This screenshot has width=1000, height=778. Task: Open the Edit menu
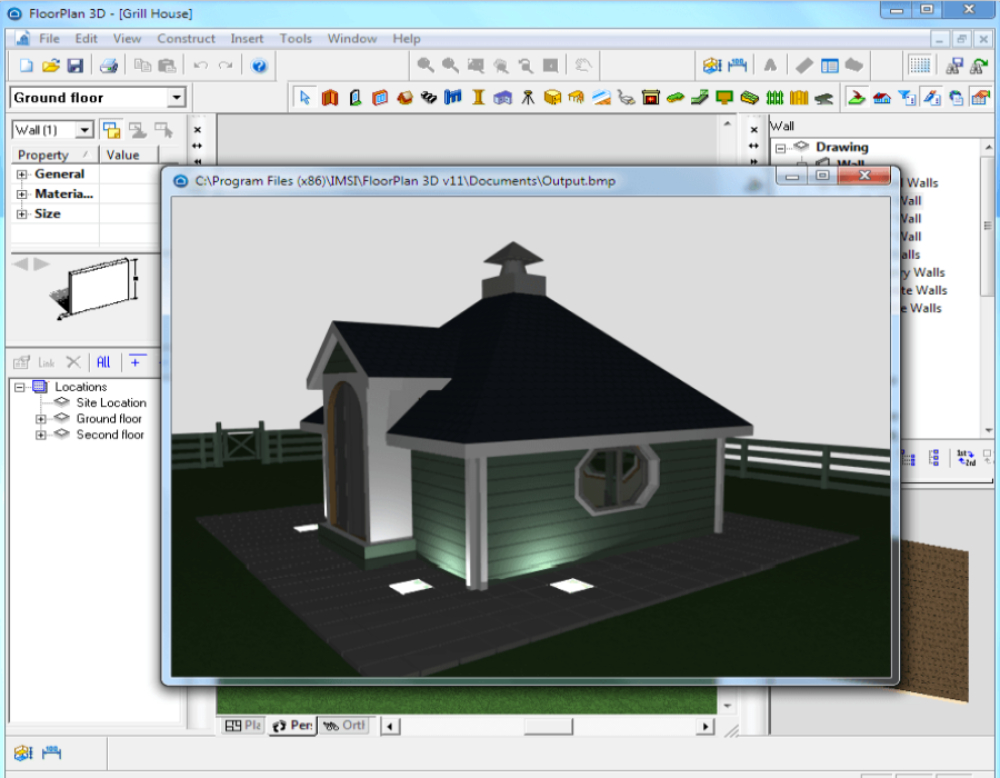[x=86, y=38]
